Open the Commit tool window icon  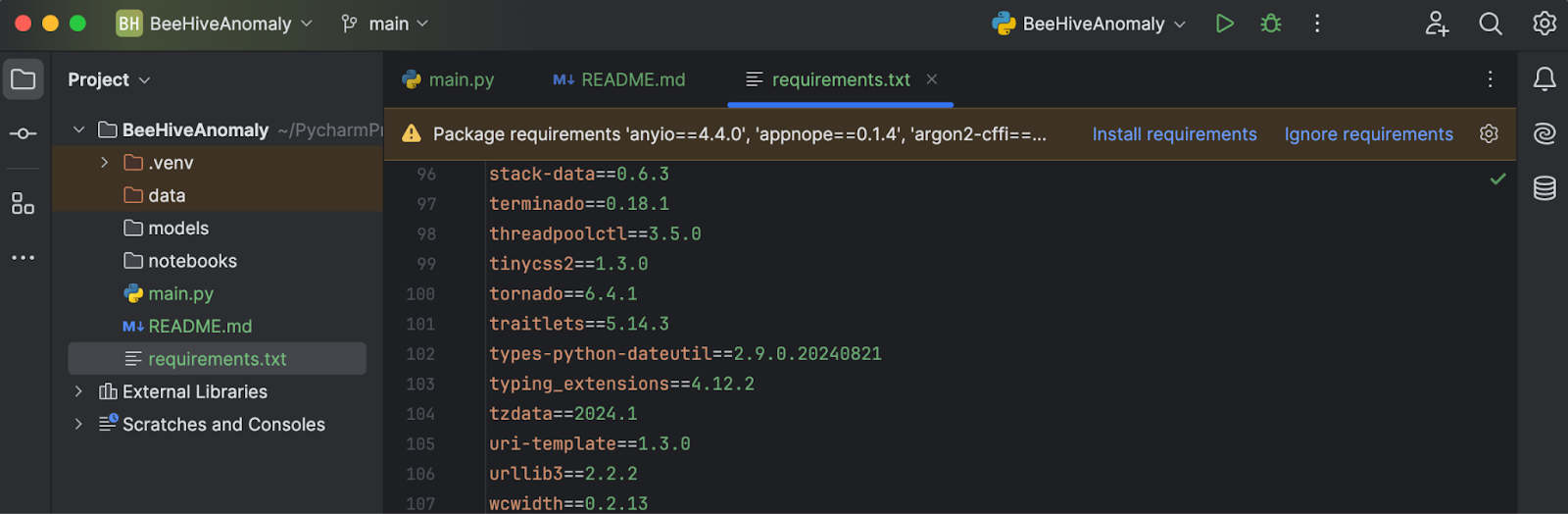coord(23,133)
